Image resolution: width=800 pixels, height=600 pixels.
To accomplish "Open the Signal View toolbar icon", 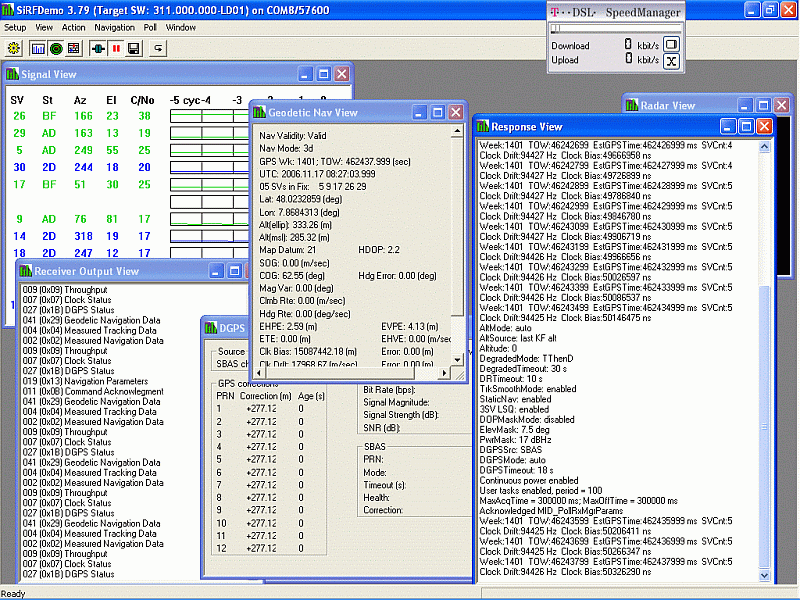I will click(x=38, y=48).
